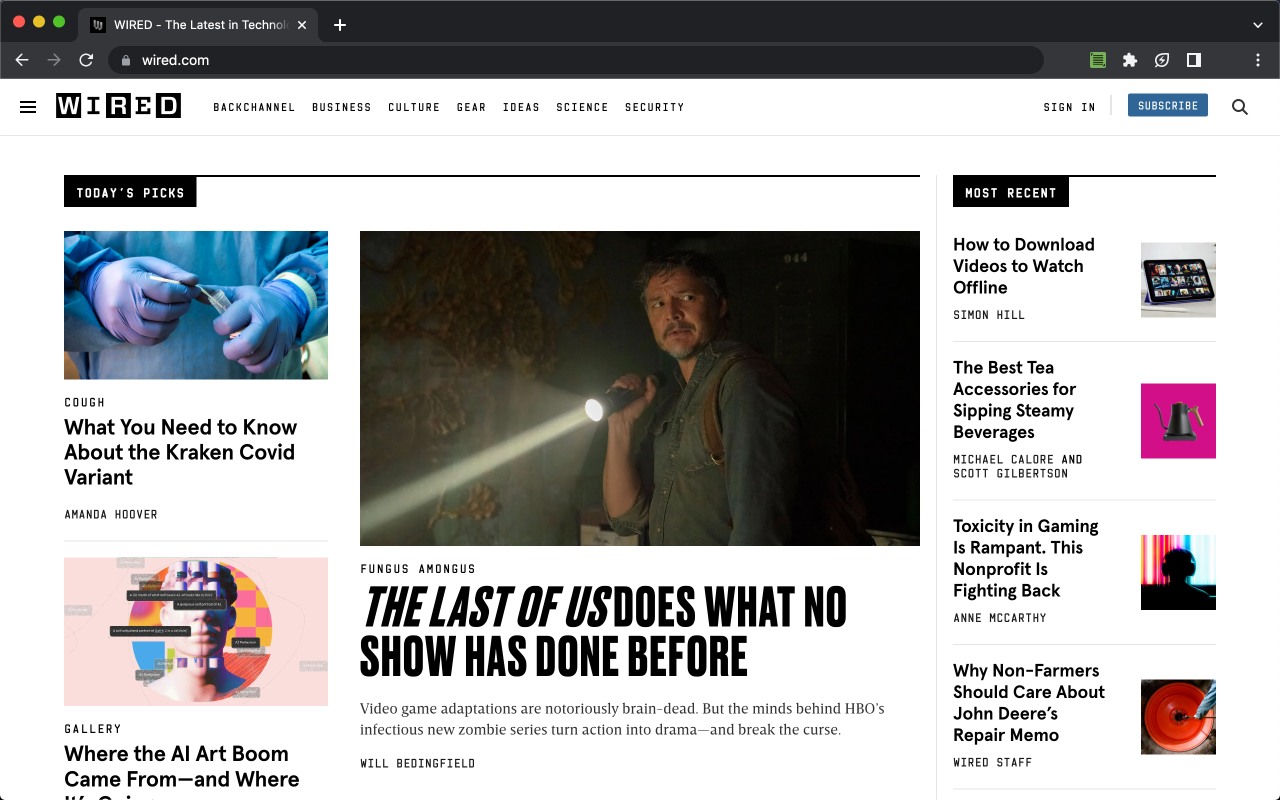1280x800 pixels.
Task: Open the Best Tea Accessories article
Action: (x=1015, y=400)
